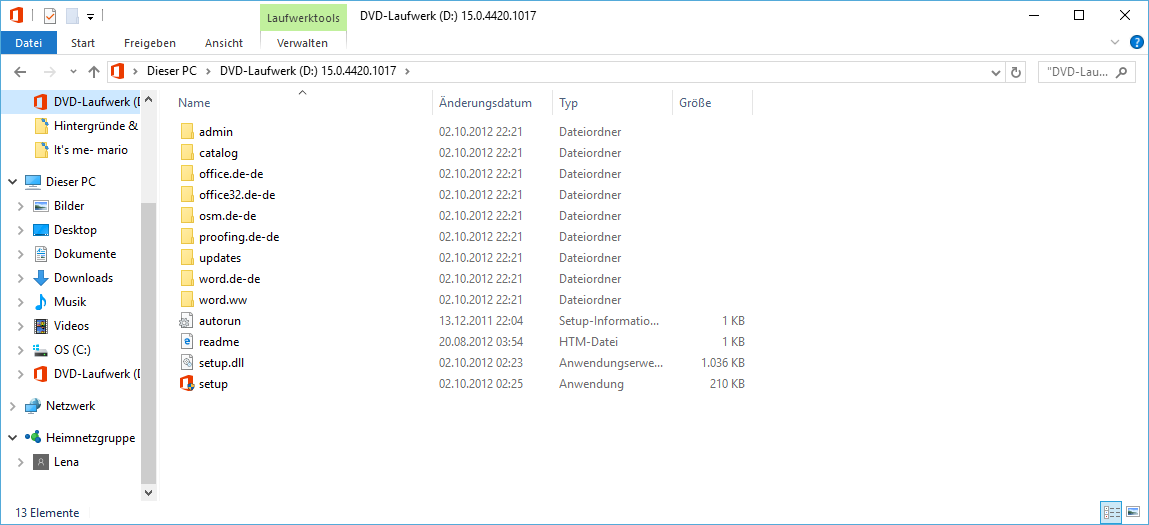Refresh the folder view

tap(1016, 72)
